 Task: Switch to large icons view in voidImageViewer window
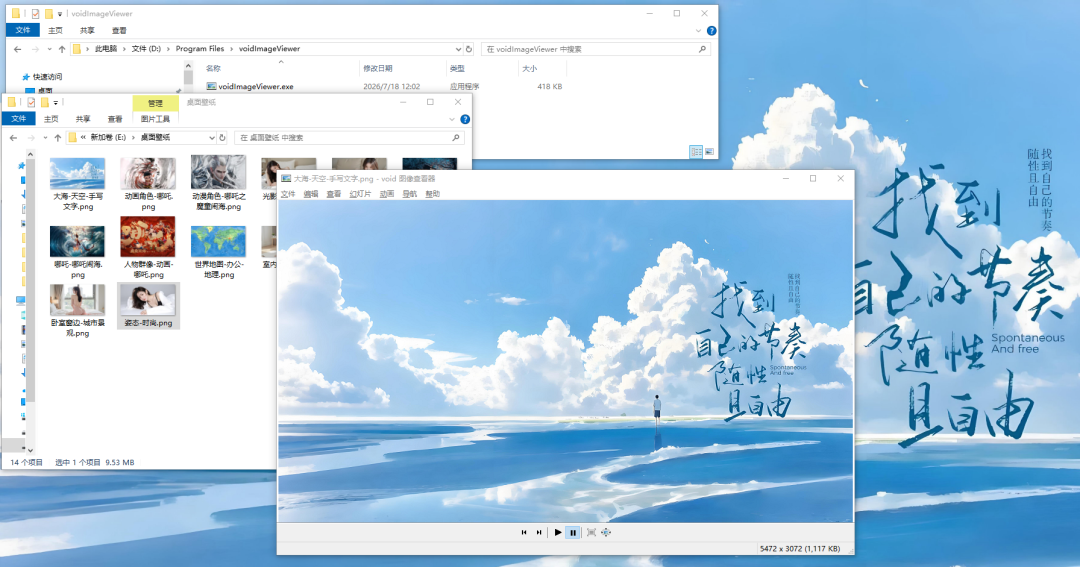pos(709,152)
